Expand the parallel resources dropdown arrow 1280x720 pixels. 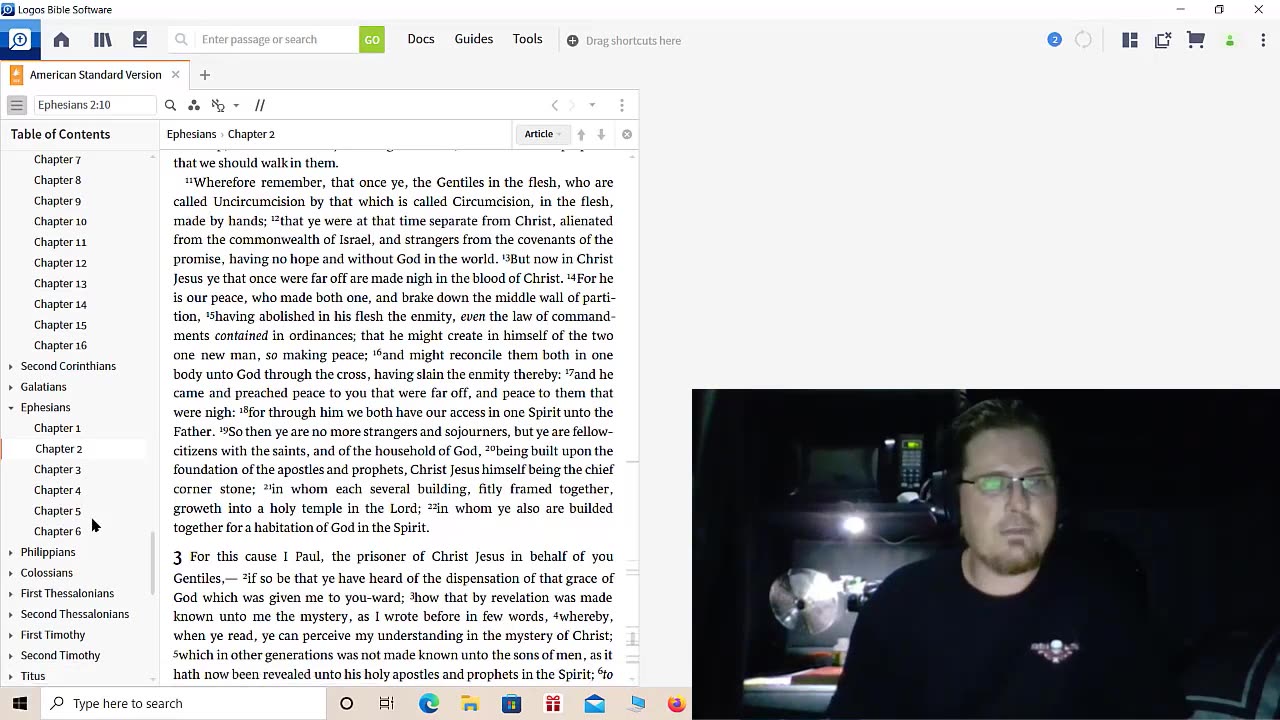tap(236, 105)
